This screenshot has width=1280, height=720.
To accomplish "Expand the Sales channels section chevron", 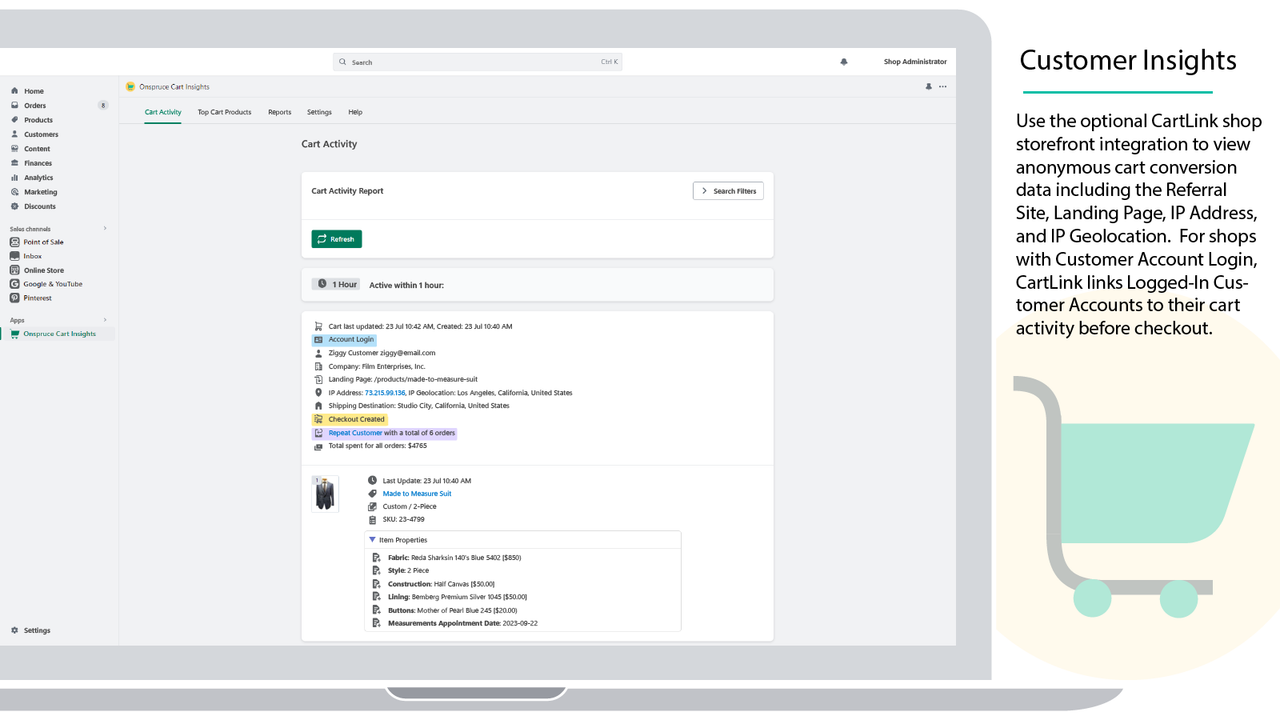I will pyautogui.click(x=105, y=228).
